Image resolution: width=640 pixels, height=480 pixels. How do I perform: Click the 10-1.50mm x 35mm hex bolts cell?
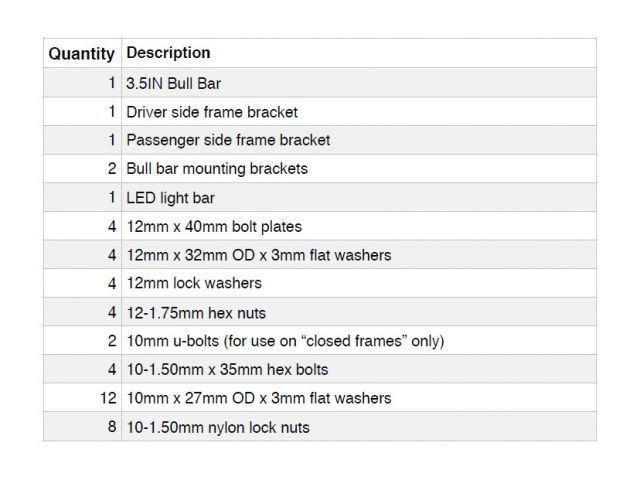point(227,370)
